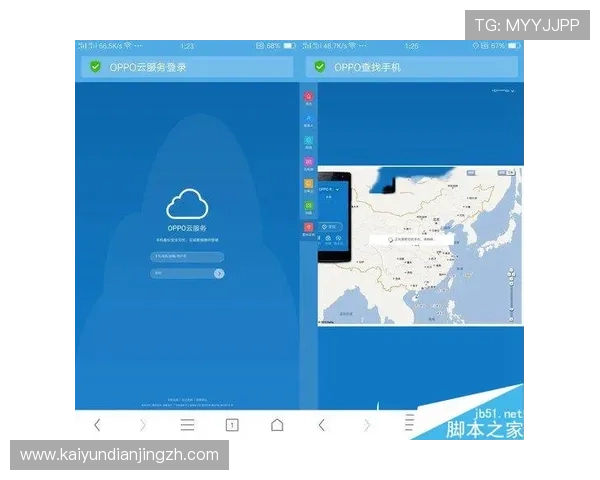Tap the browser home icon in the left phone

coord(277,425)
